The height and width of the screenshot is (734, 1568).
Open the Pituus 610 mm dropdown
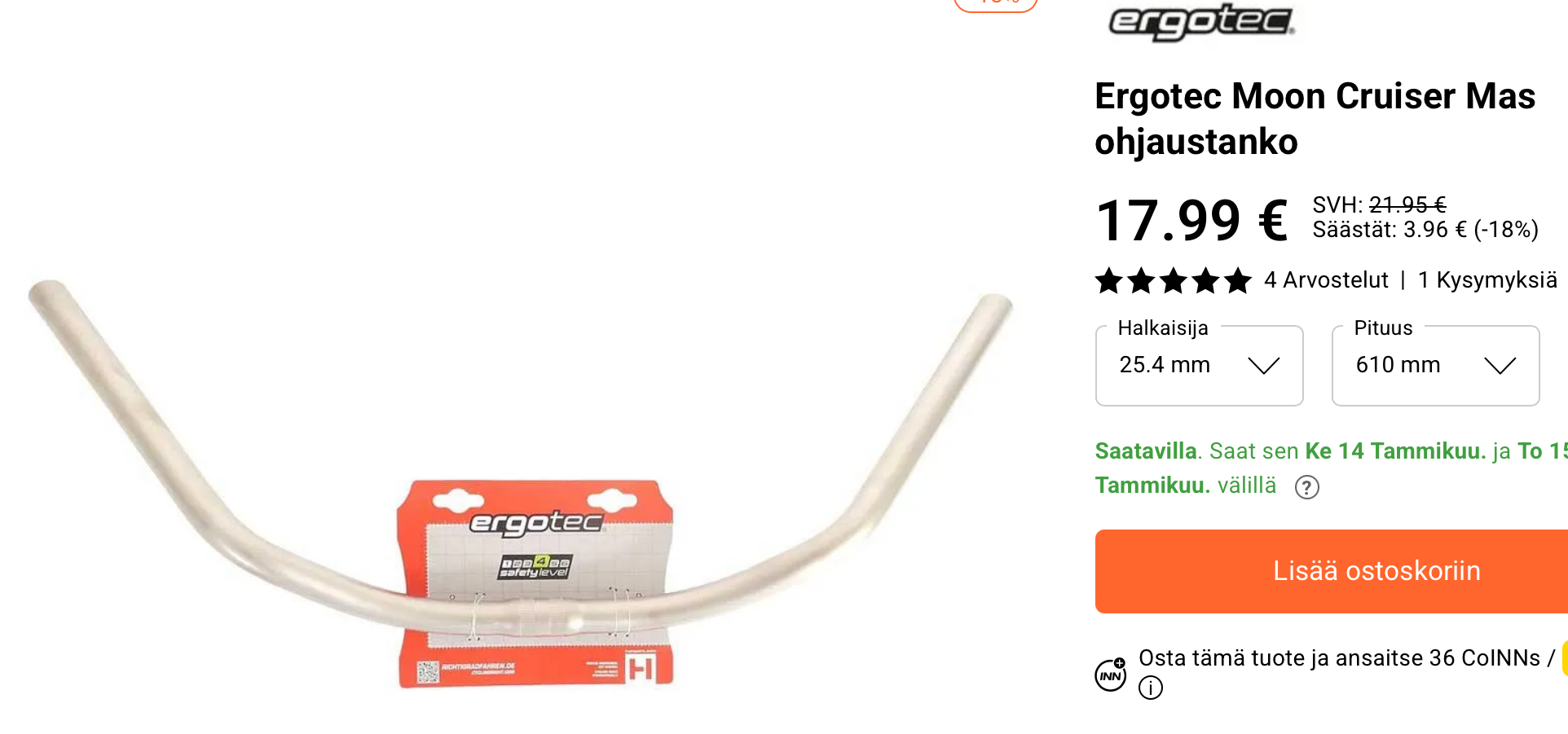click(1436, 365)
